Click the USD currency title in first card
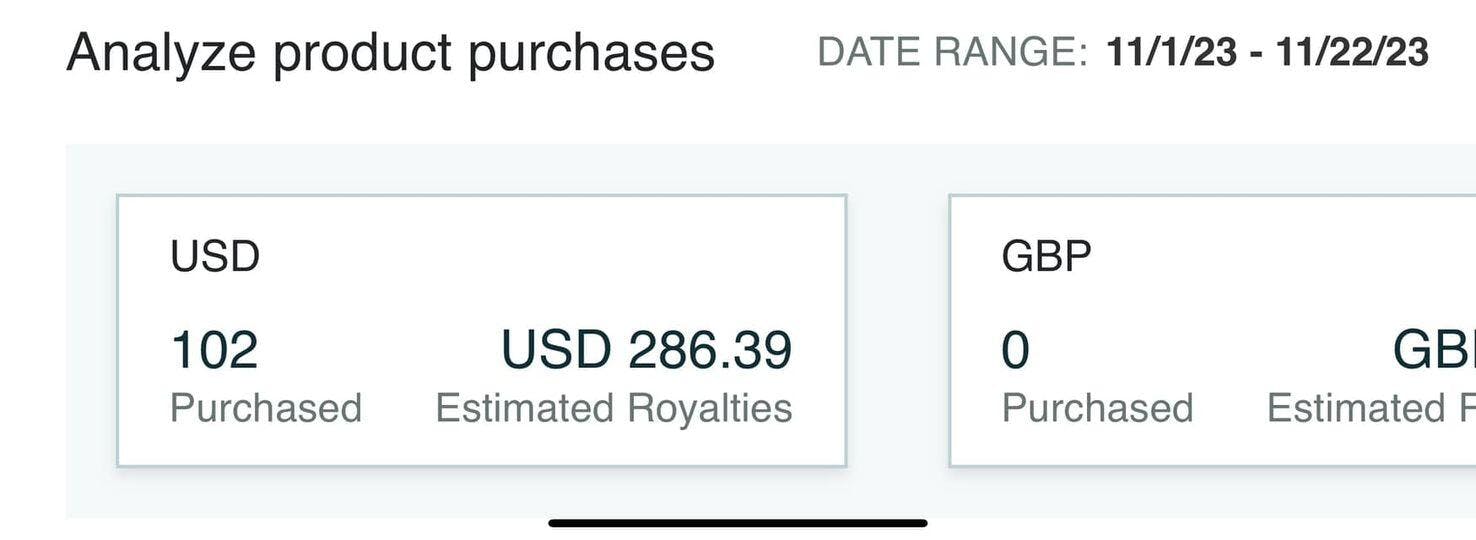The image size is (1476, 540). [215, 257]
